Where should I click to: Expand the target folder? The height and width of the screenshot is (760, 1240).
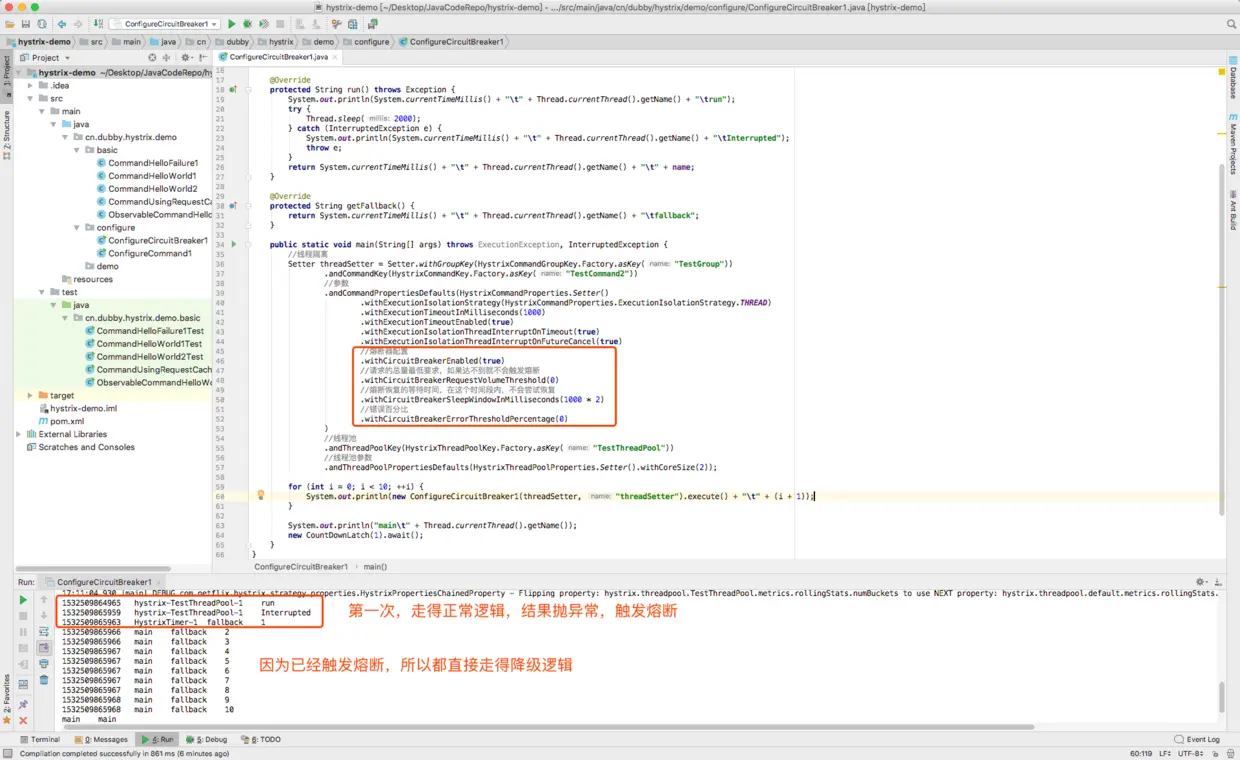coord(32,396)
